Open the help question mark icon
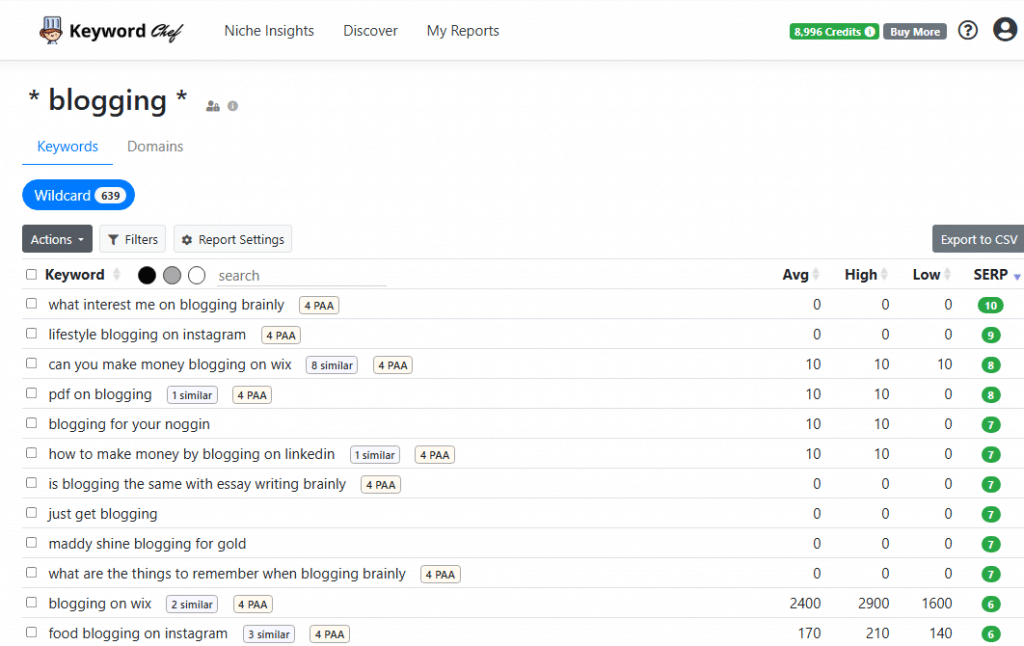Image resolution: width=1024 pixels, height=646 pixels. (967, 30)
